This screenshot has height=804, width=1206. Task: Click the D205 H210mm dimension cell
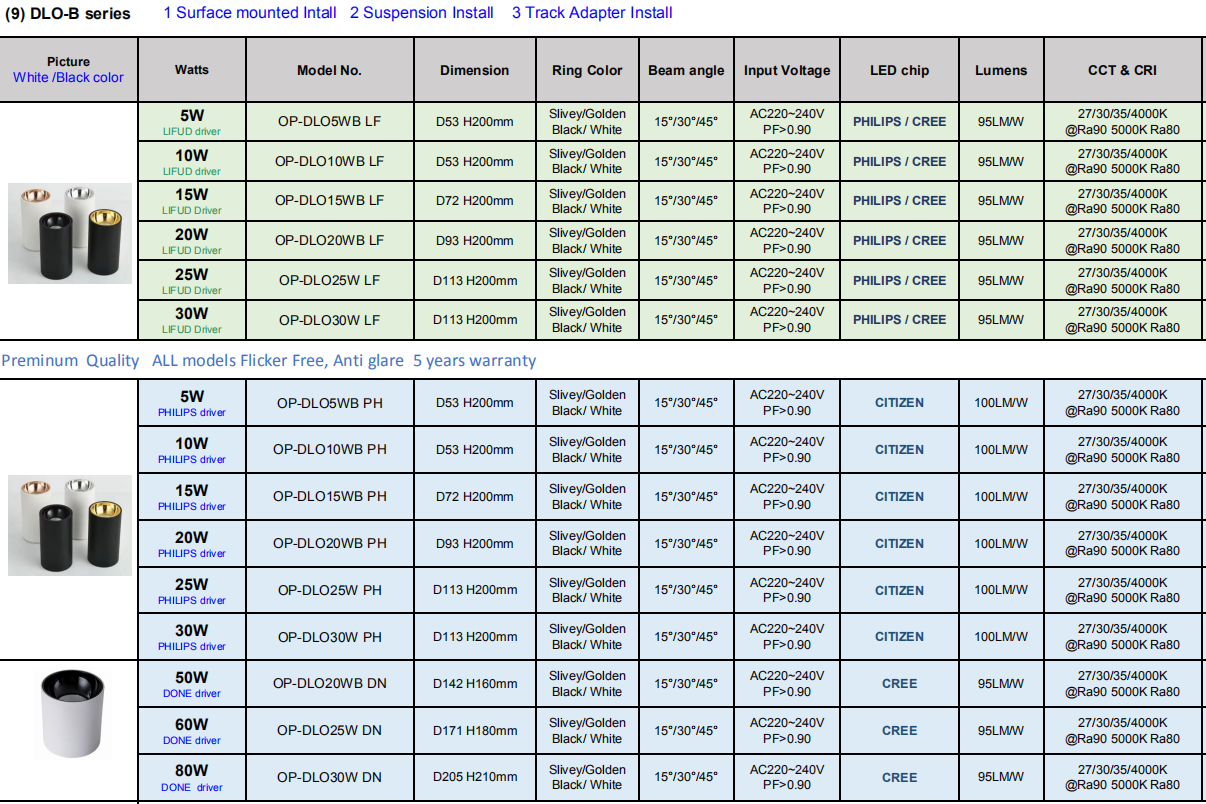coord(475,778)
